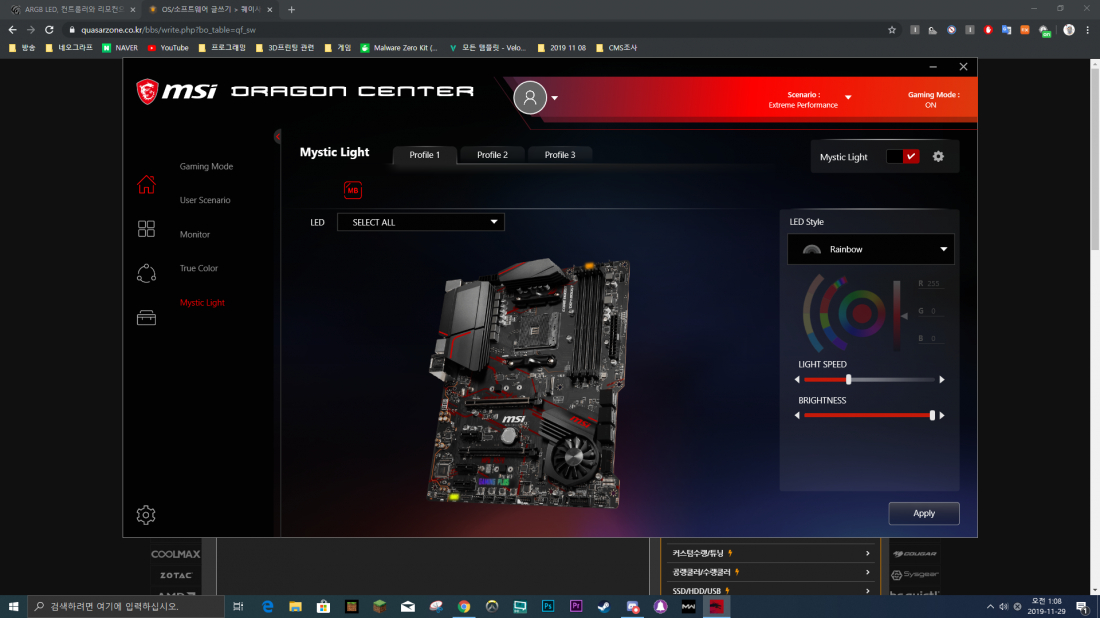Screen dimensions: 1100x618
Task: Open Overwatch icon on the taskbar
Action: (492, 606)
